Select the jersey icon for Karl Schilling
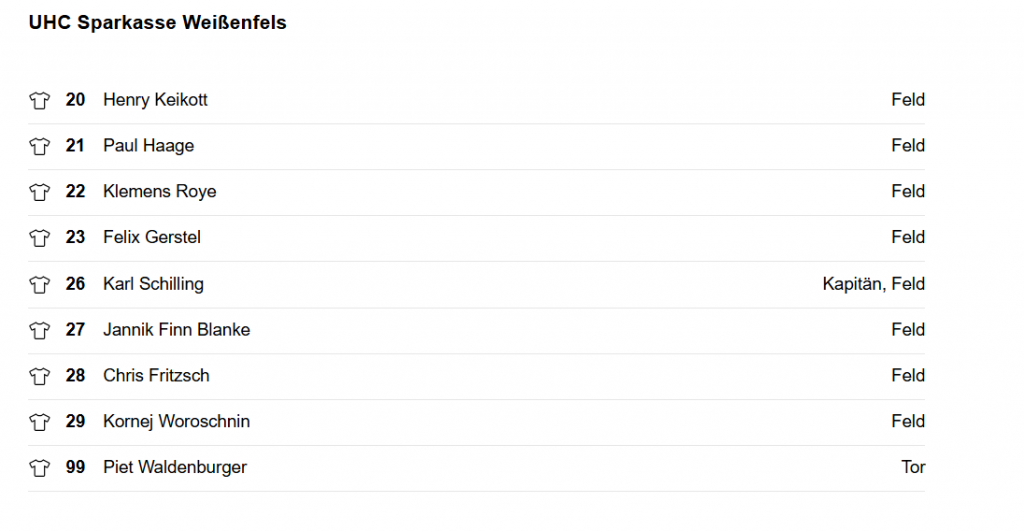Screen dimensions: 1024x531 (x=39, y=285)
